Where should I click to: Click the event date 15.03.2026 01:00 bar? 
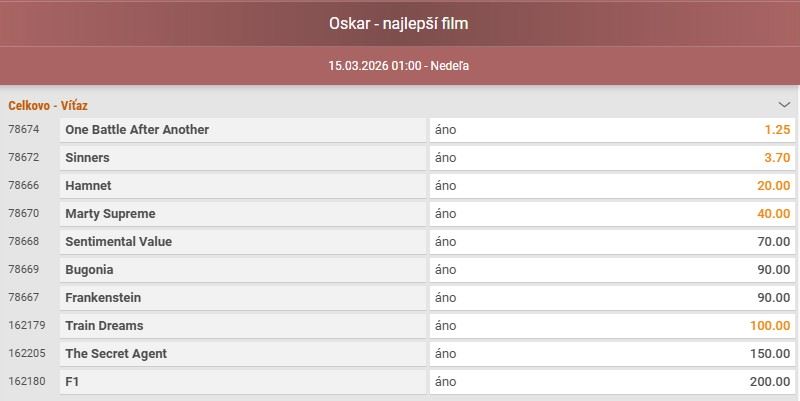coord(399,66)
